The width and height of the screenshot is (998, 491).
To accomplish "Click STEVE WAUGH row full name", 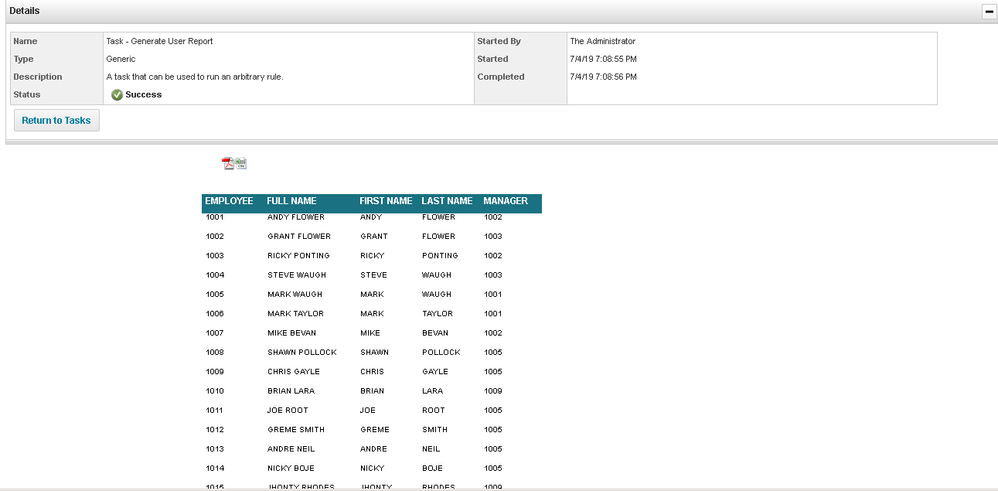I will coord(296,275).
